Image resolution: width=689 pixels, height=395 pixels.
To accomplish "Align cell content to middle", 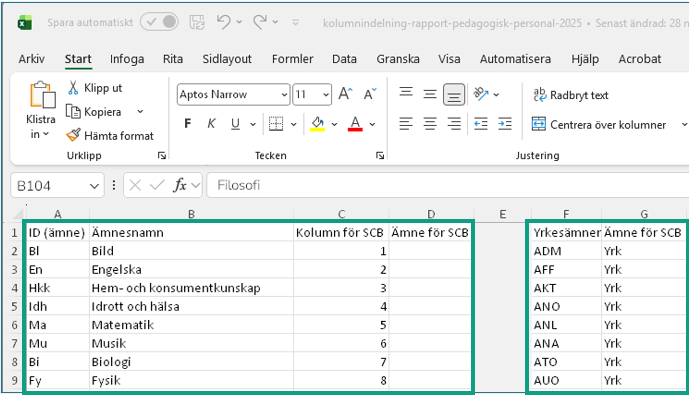I will [x=430, y=94].
